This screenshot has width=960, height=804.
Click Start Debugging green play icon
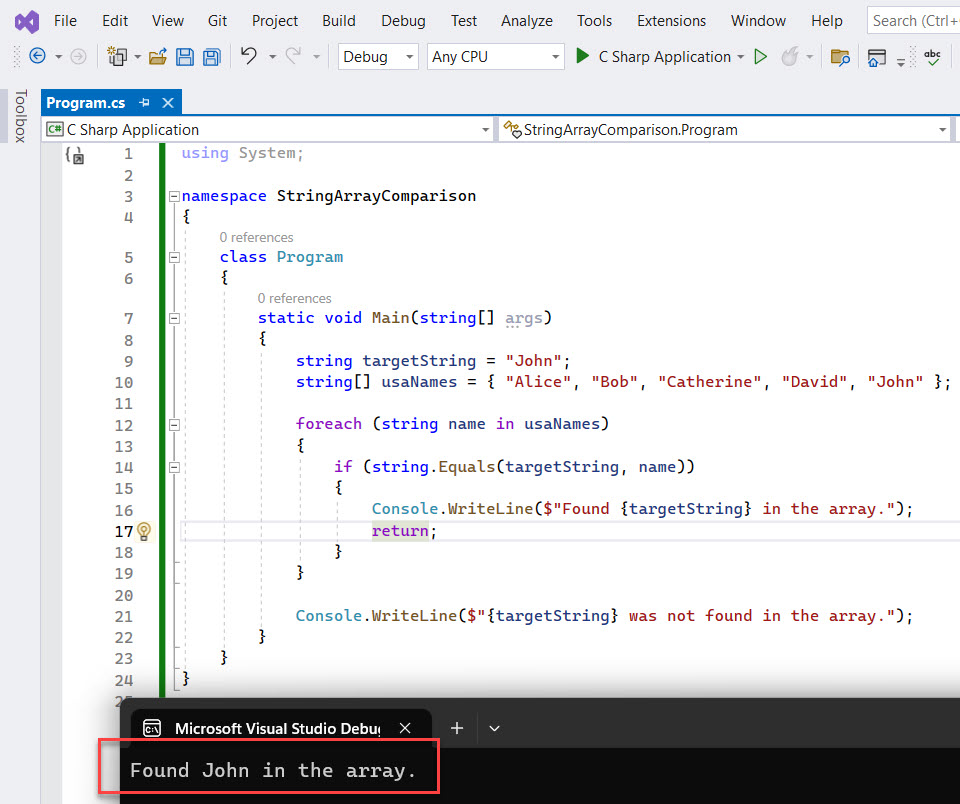tap(583, 57)
